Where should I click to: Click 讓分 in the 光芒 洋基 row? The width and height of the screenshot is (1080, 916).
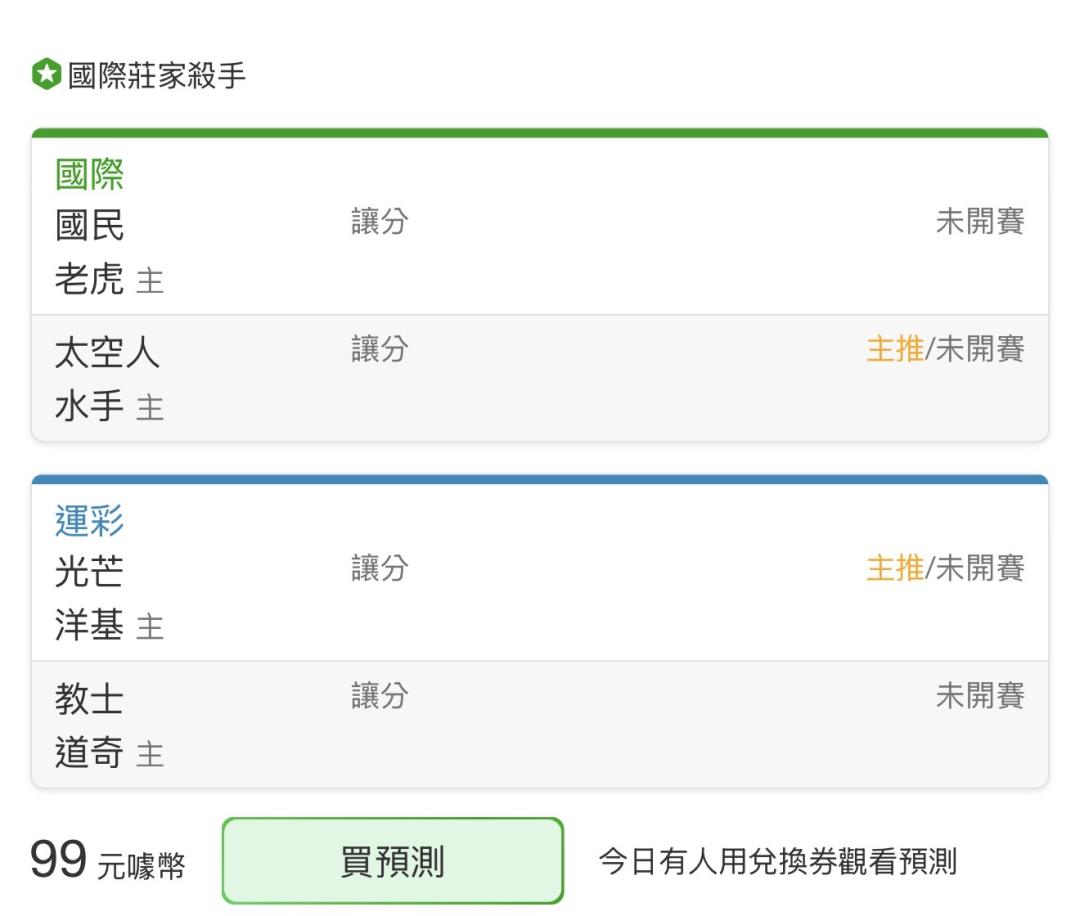[380, 568]
